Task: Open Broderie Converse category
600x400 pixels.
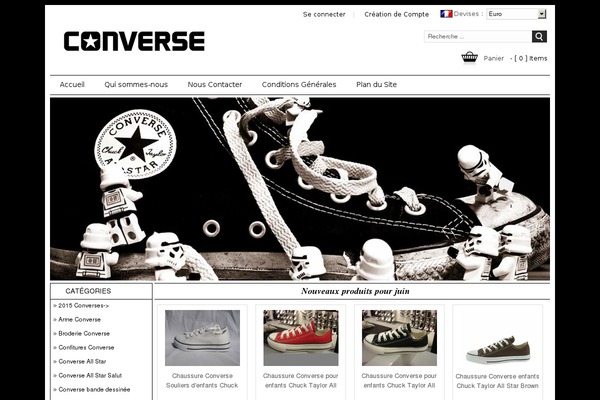Action: (x=82, y=333)
